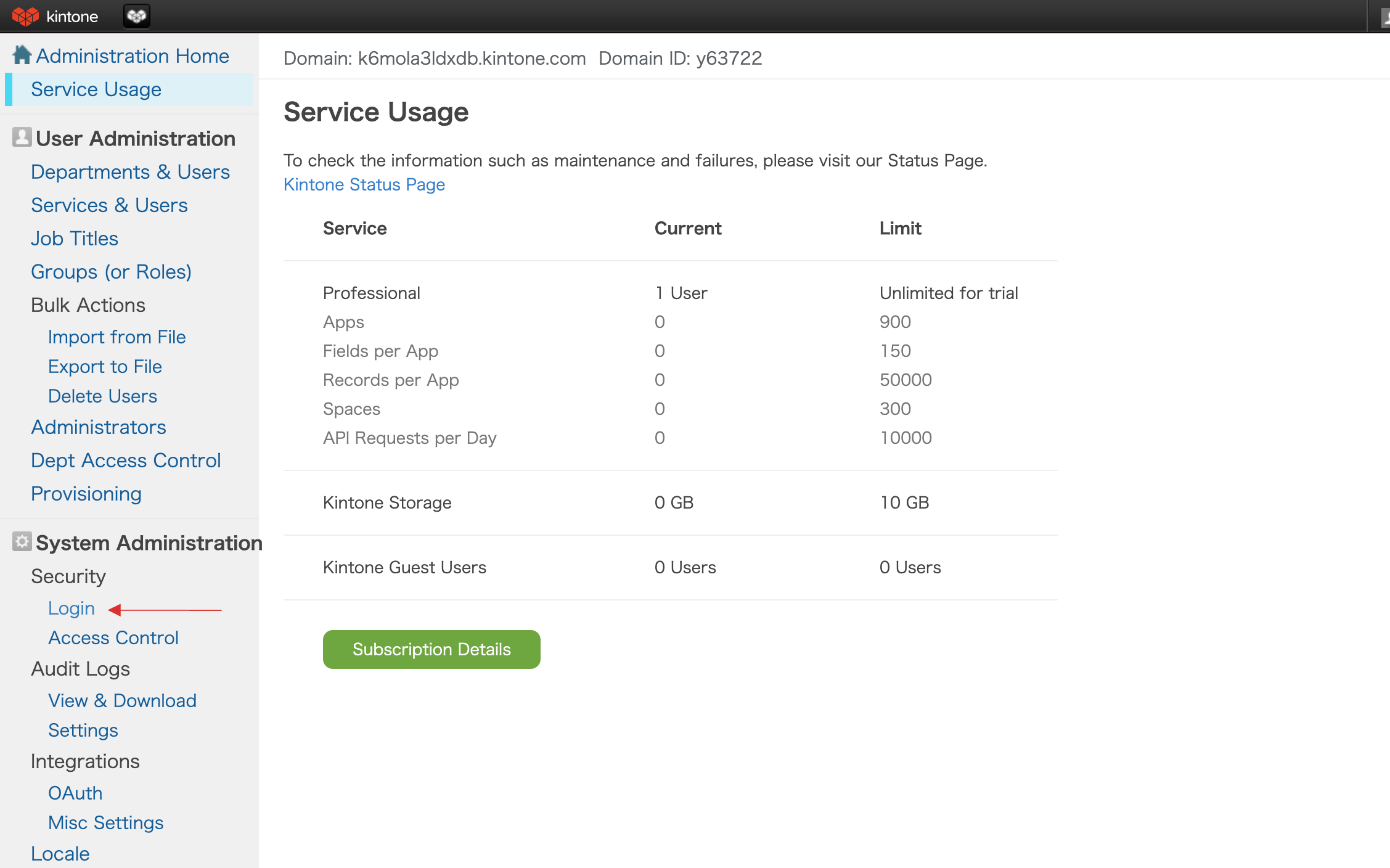Click the Audit Logs section label

click(80, 669)
